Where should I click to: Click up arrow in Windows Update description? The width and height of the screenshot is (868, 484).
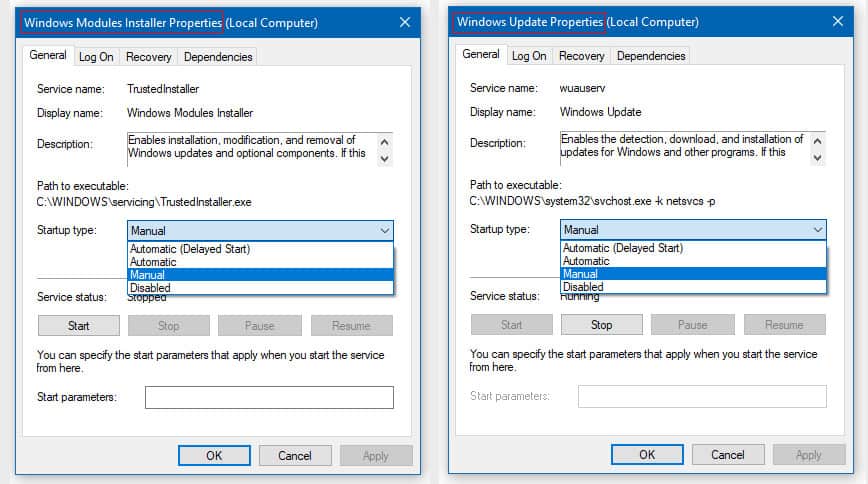[x=817, y=141]
